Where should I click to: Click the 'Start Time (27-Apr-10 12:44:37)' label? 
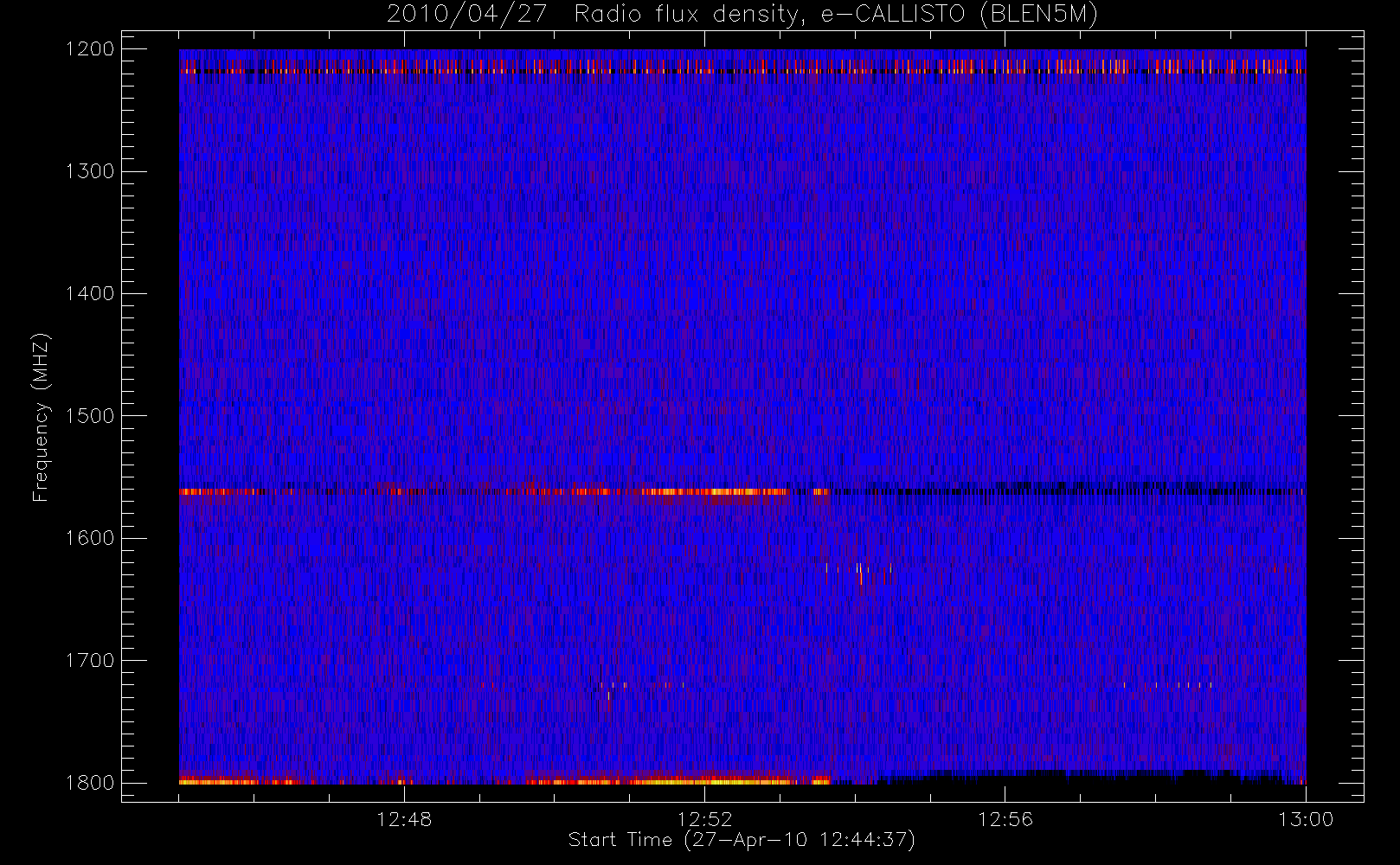pyautogui.click(x=742, y=840)
